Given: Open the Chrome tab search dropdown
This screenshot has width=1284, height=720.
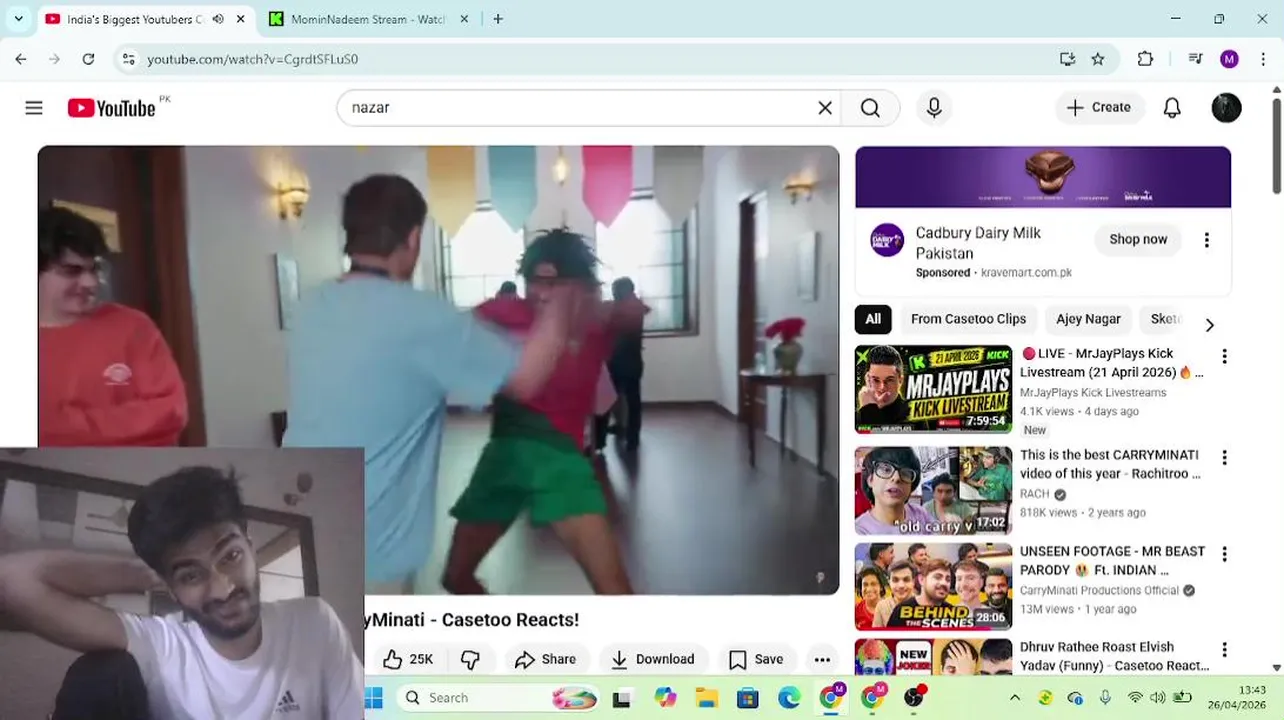Looking at the screenshot, I should 18,19.
